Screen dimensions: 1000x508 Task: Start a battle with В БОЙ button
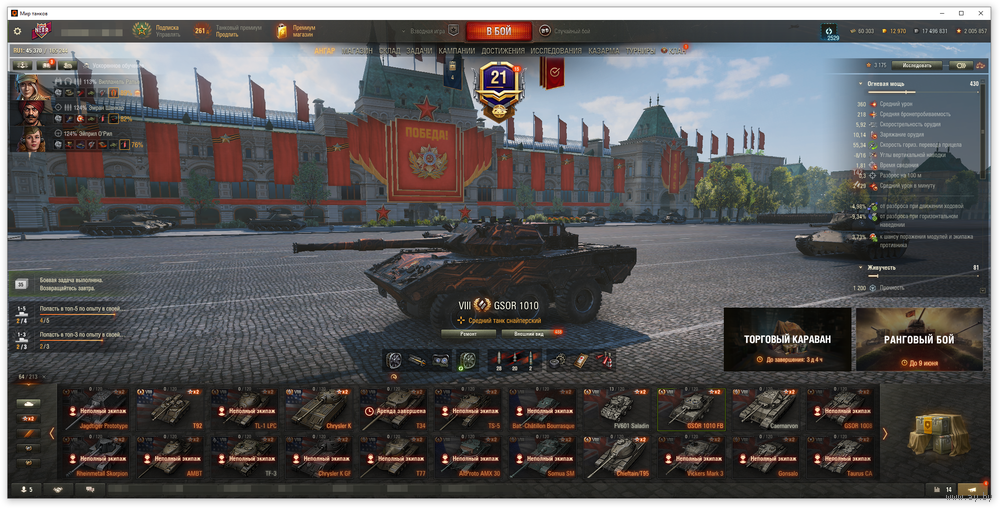coord(499,31)
